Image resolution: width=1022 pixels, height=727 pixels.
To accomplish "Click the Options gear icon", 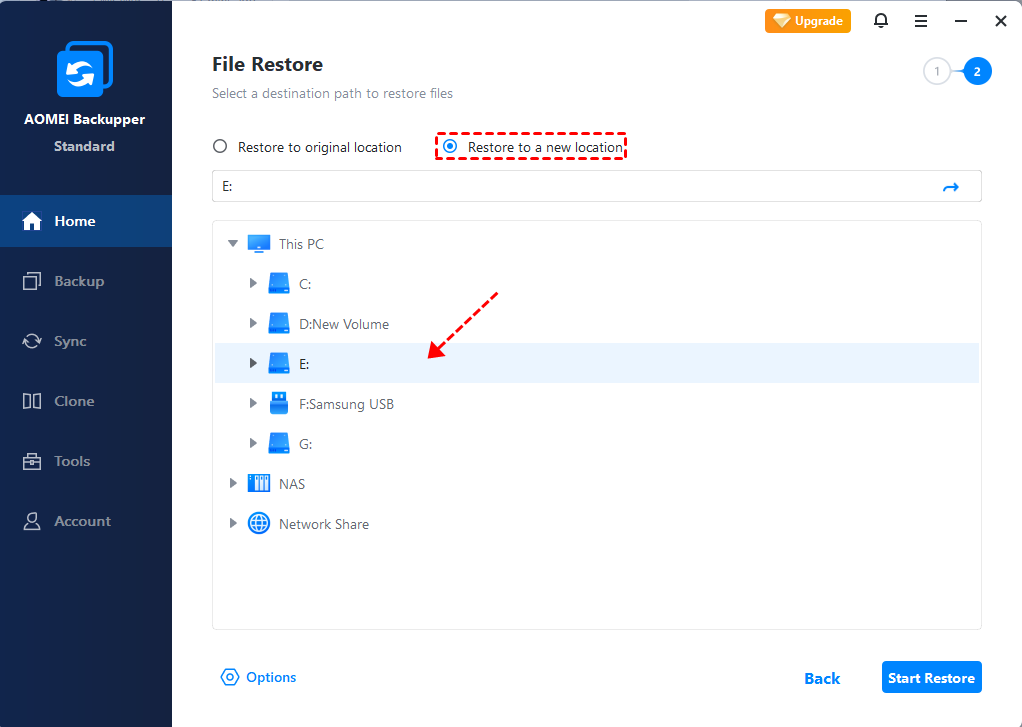I will point(230,677).
